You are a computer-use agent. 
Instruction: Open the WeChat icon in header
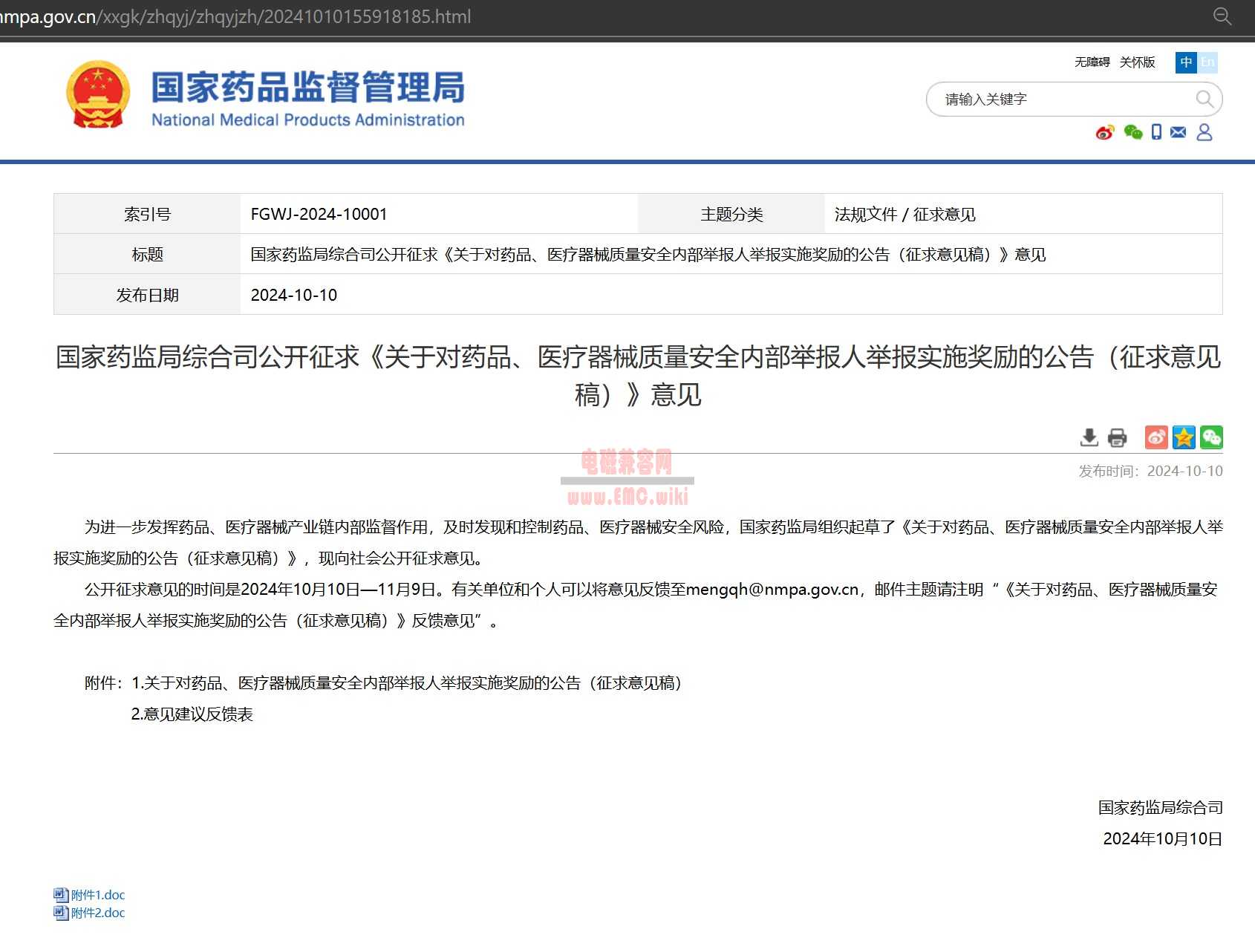(x=1132, y=132)
